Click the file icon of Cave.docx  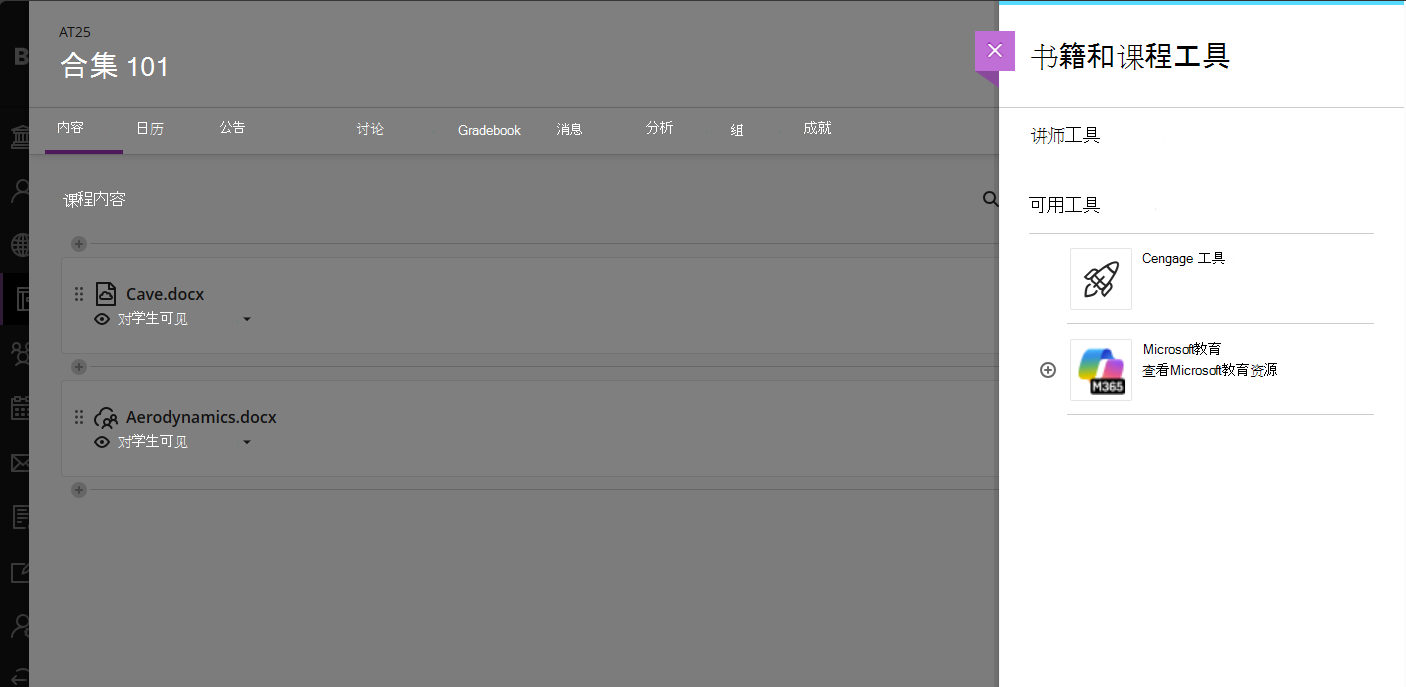106,294
